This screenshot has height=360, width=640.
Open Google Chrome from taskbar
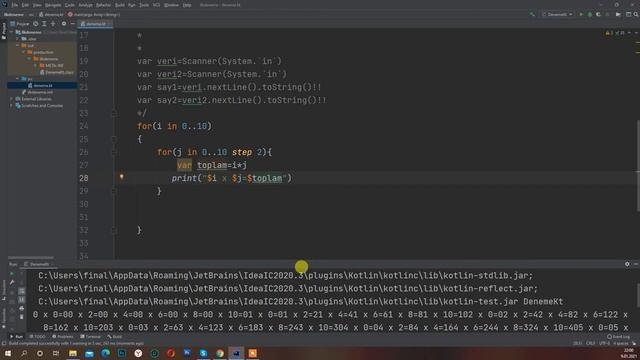pos(220,353)
